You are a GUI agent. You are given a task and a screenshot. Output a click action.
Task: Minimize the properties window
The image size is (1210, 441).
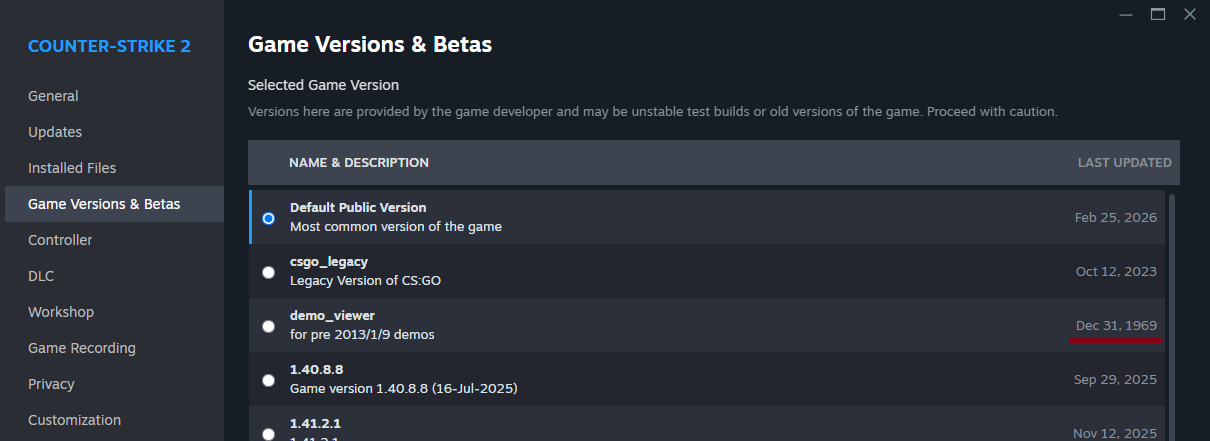1127,14
